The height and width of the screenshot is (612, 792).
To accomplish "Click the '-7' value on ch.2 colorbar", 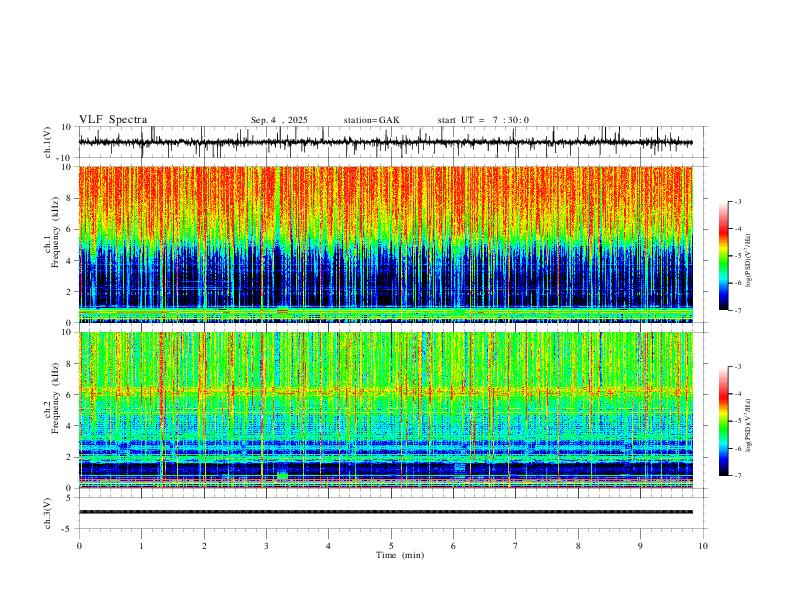I will click(737, 475).
